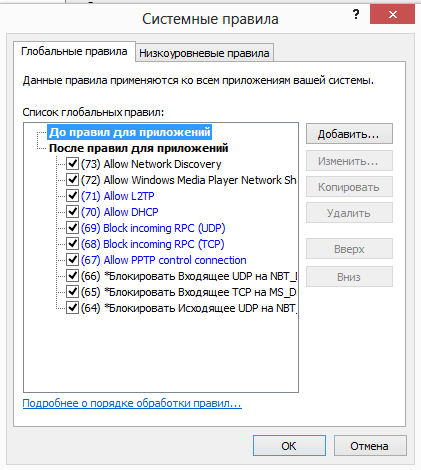Select the До правил для приложений node
The width and height of the screenshot is (421, 470).
(x=130, y=132)
